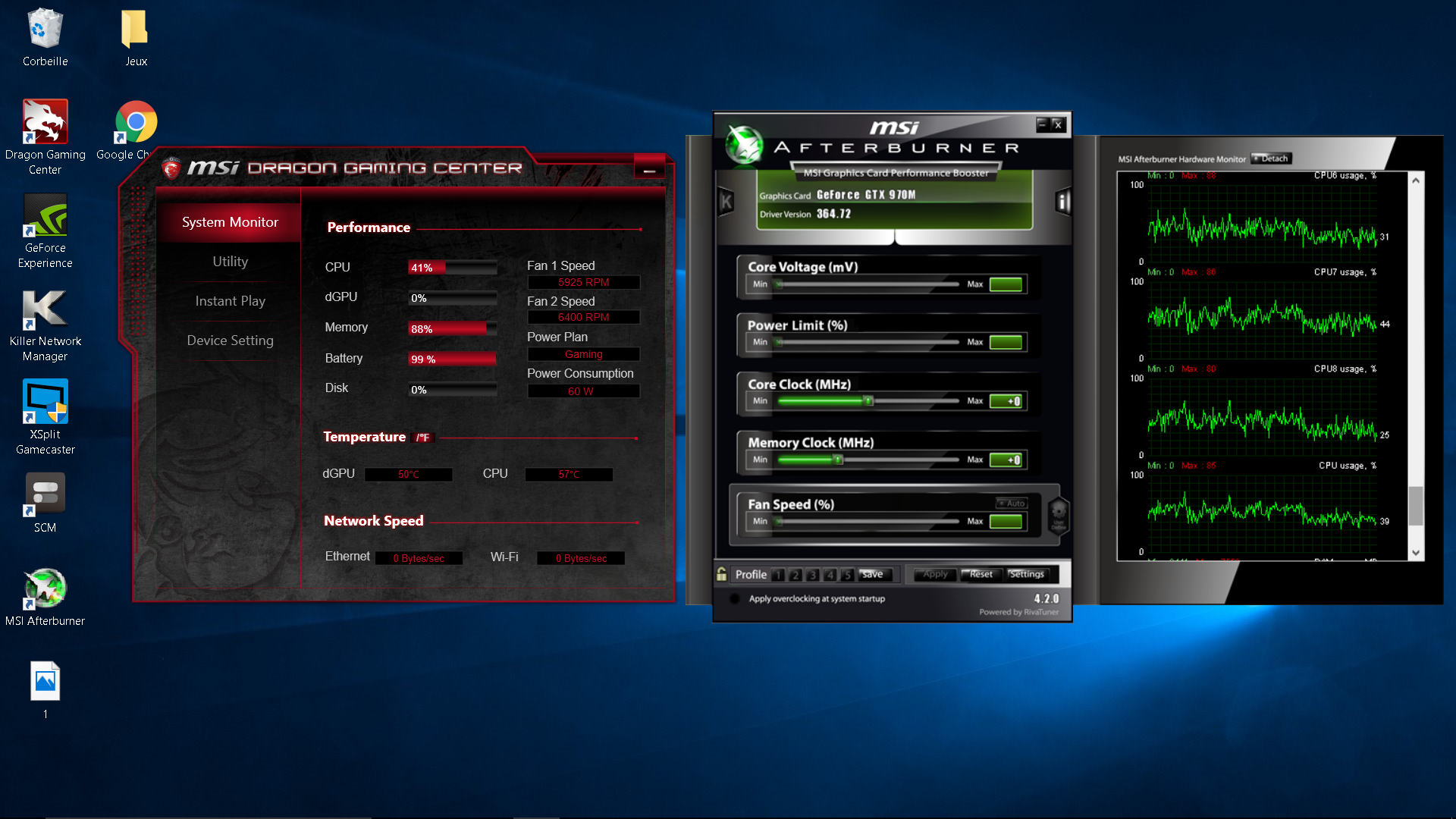Toggle temperature unit /°F switch
This screenshot has width=1456, height=819.
click(423, 438)
